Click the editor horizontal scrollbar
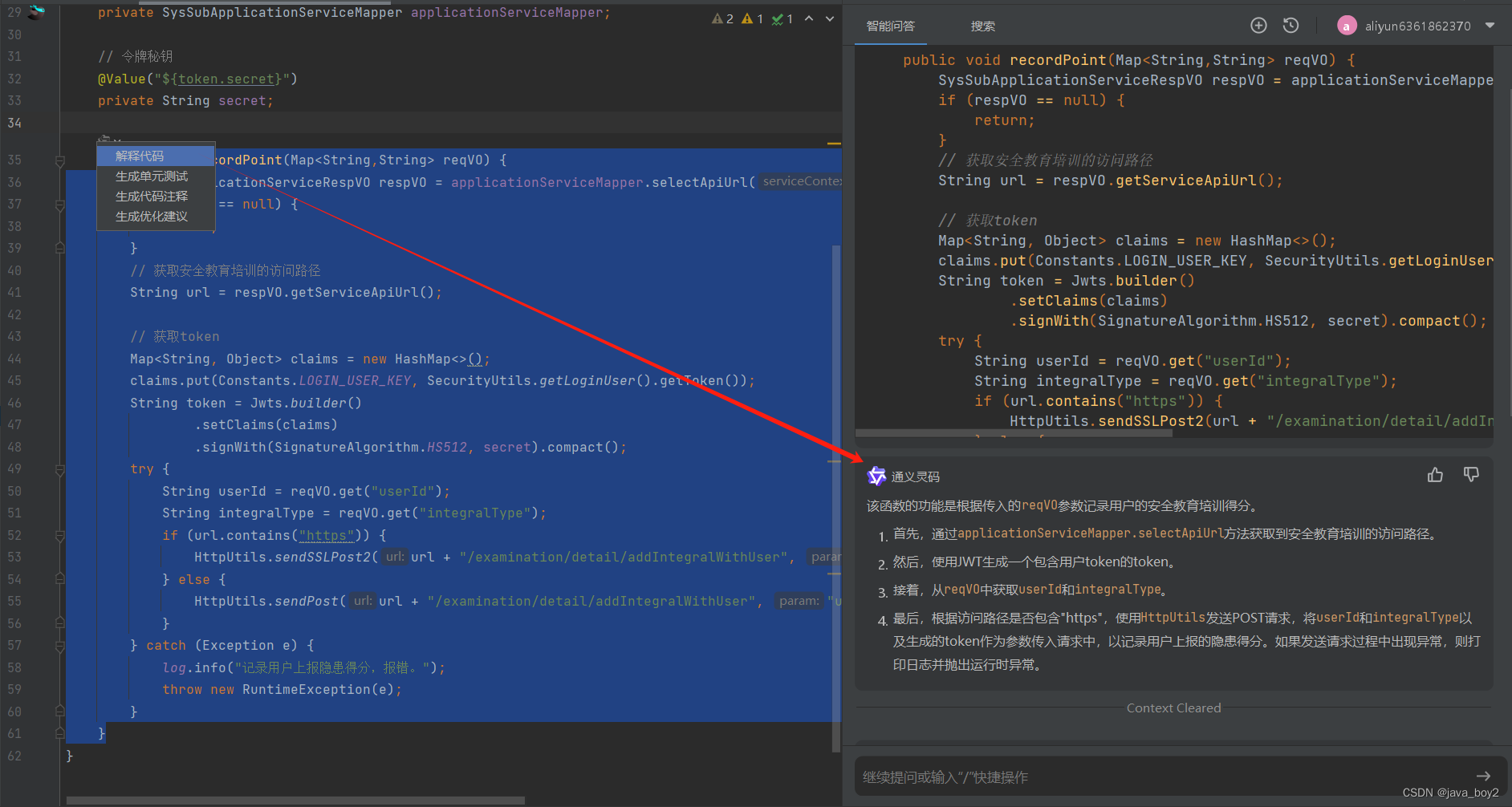Image resolution: width=1512 pixels, height=807 pixels. click(295, 800)
